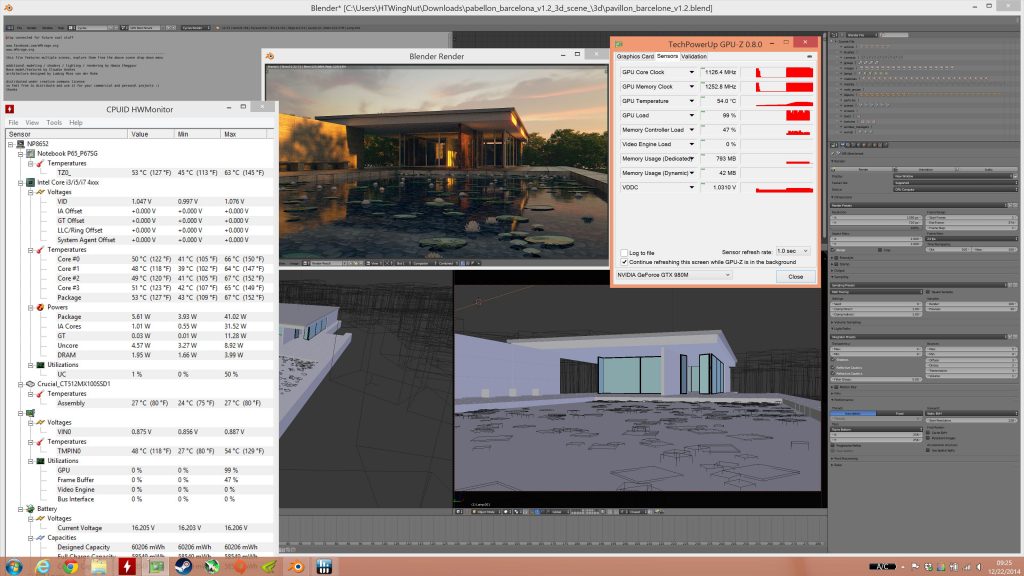Viewport: 1024px width, 576px height.
Task: Open the GPU Temperature sensor dropdown
Action: tap(692, 101)
